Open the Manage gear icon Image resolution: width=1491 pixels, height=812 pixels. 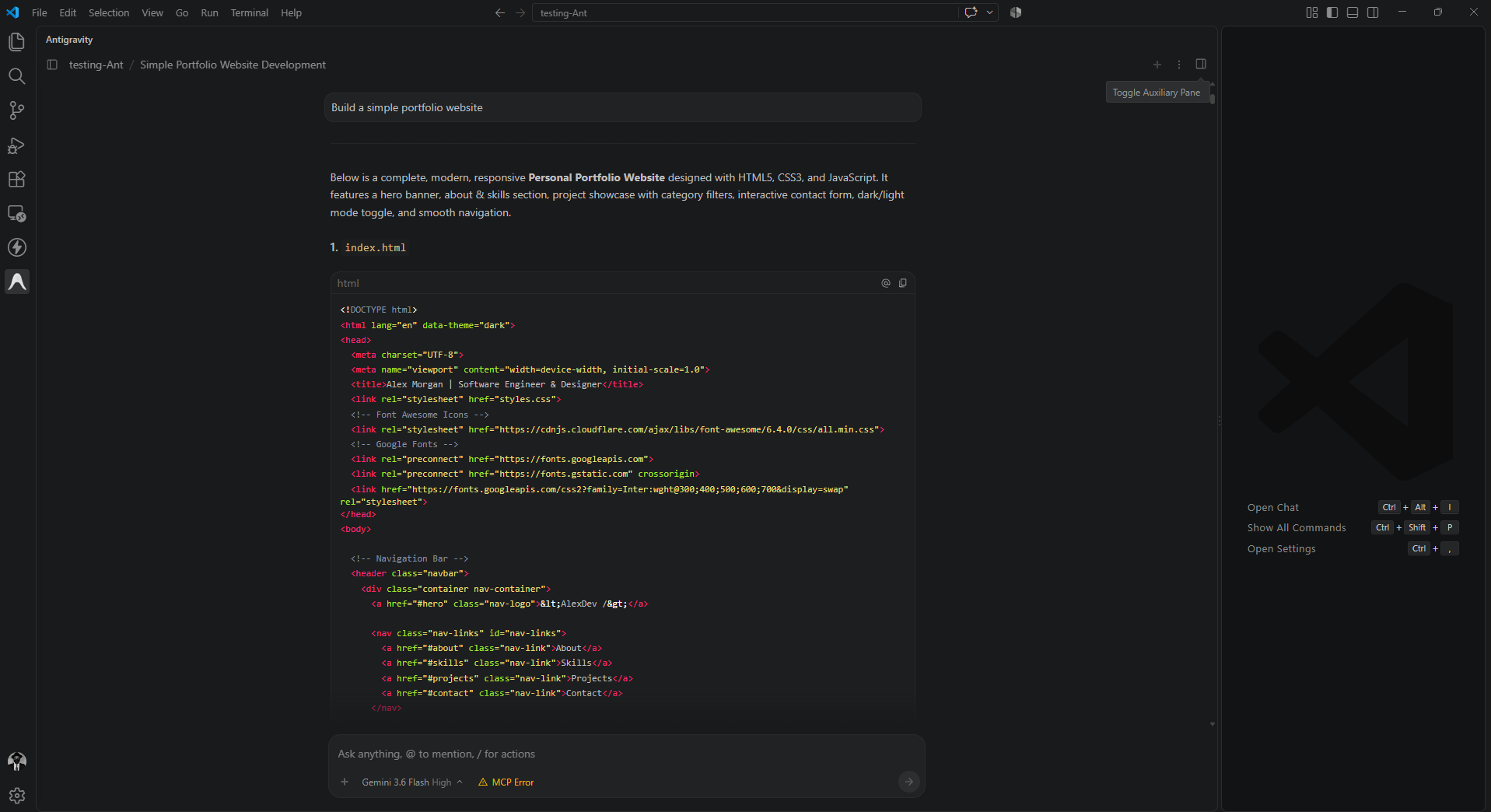16,796
